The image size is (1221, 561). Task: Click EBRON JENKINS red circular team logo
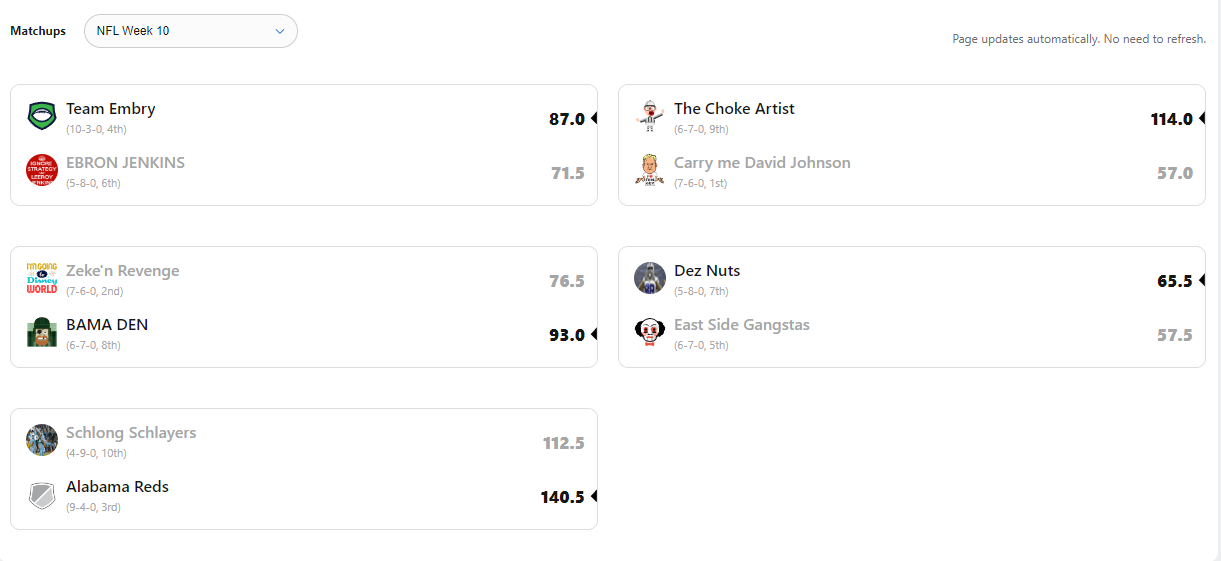point(42,170)
